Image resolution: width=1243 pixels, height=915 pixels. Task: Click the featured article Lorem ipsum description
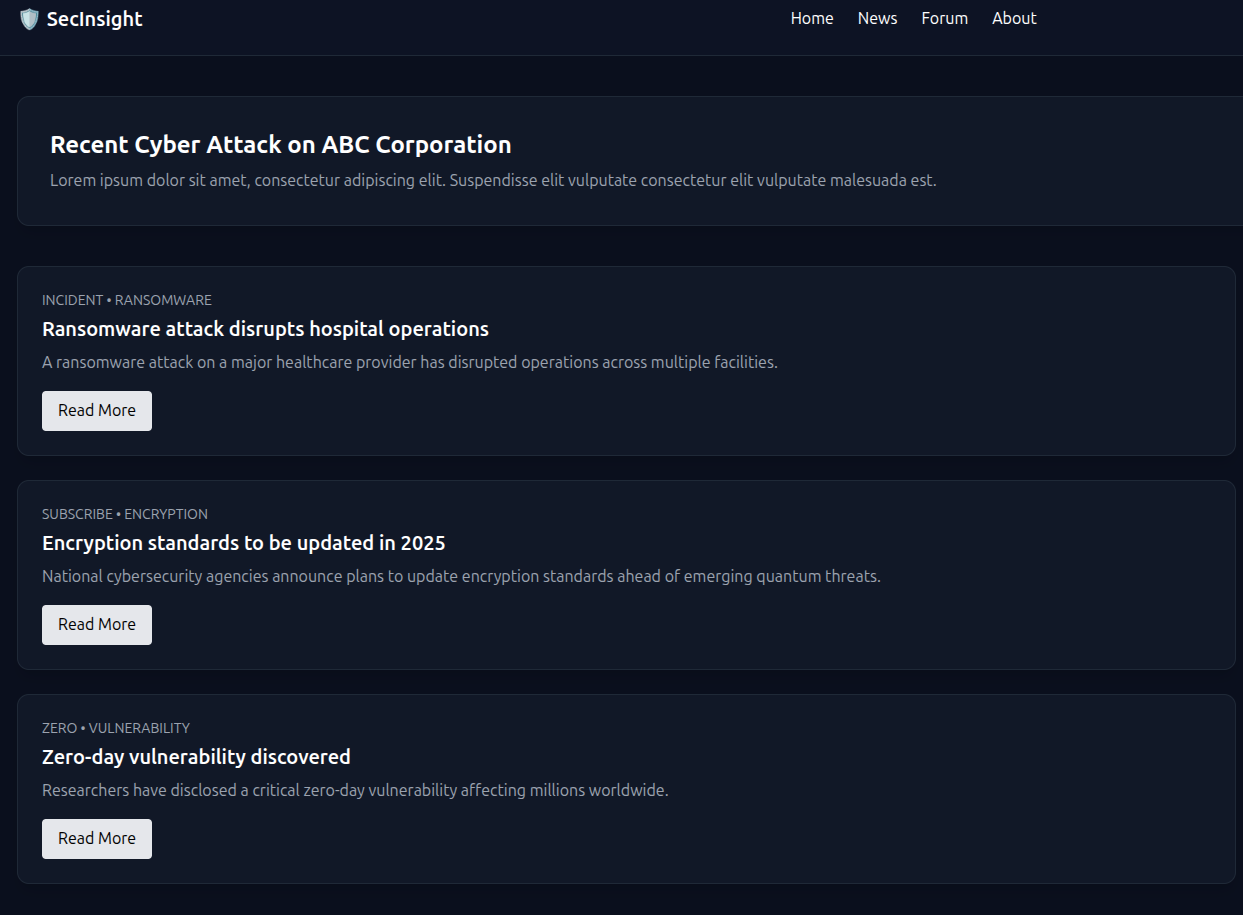click(493, 181)
